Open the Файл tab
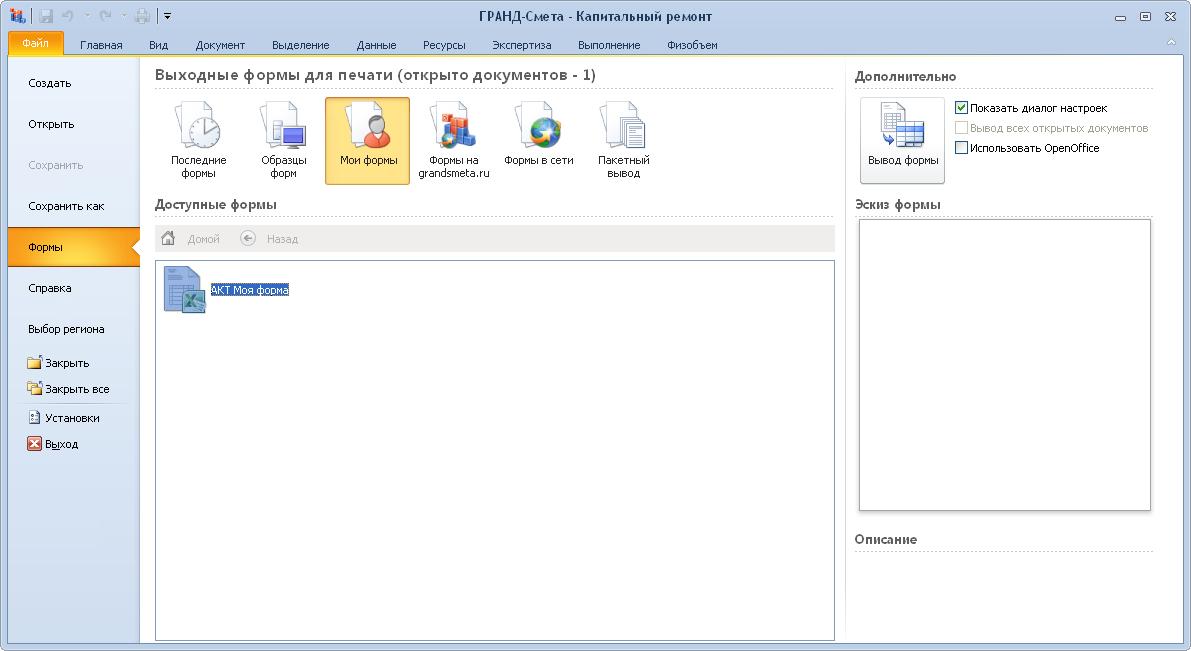 click(x=35, y=43)
